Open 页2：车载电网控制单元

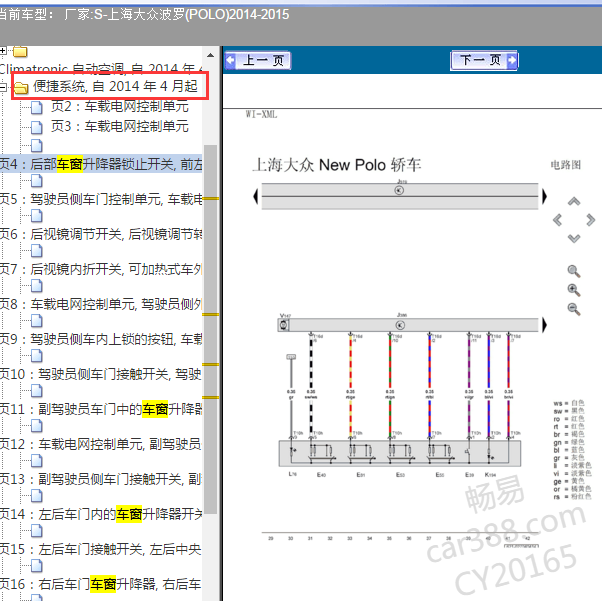point(120,106)
